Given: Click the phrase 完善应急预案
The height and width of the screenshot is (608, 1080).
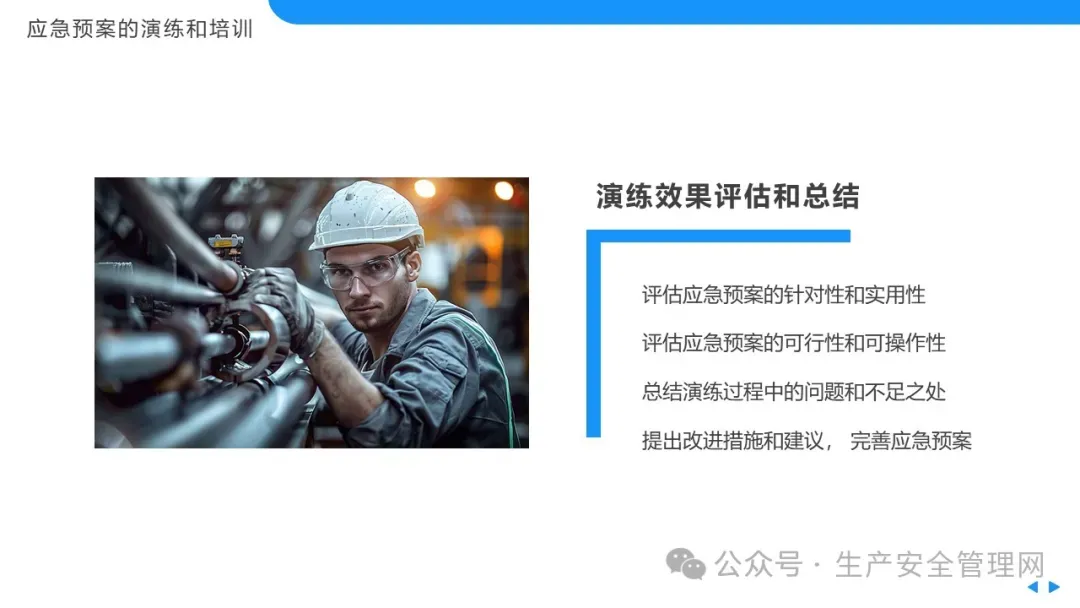Looking at the screenshot, I should click(x=911, y=441).
